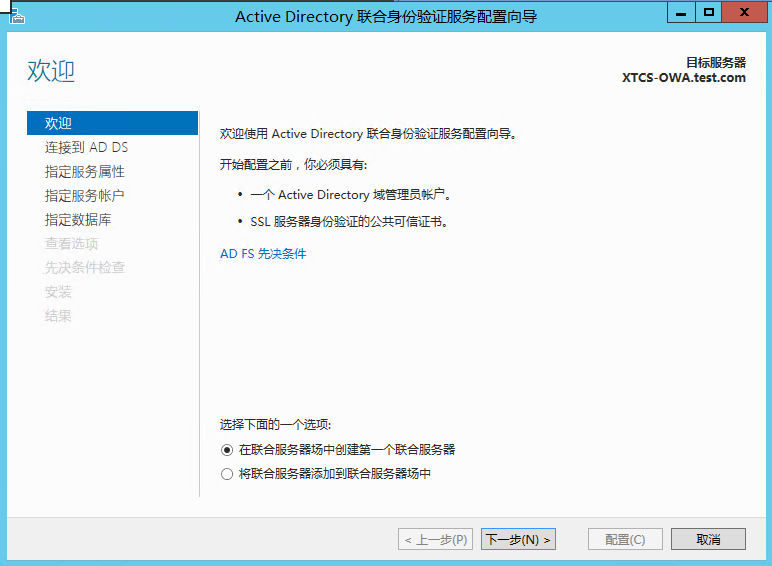Click the 下一步(N) button
Viewport: 772px width, 566px height.
point(518,539)
